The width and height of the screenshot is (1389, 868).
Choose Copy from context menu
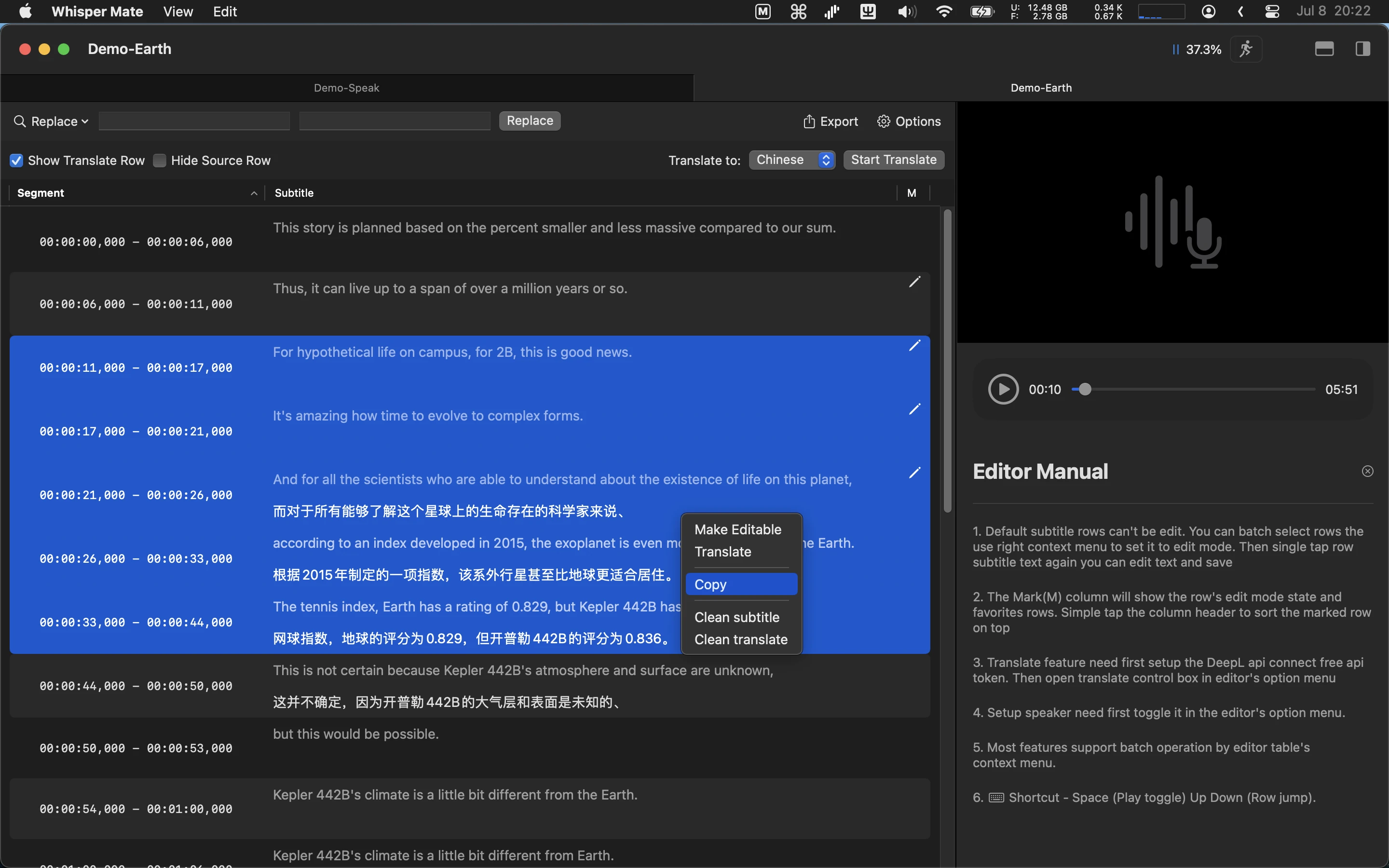741,584
